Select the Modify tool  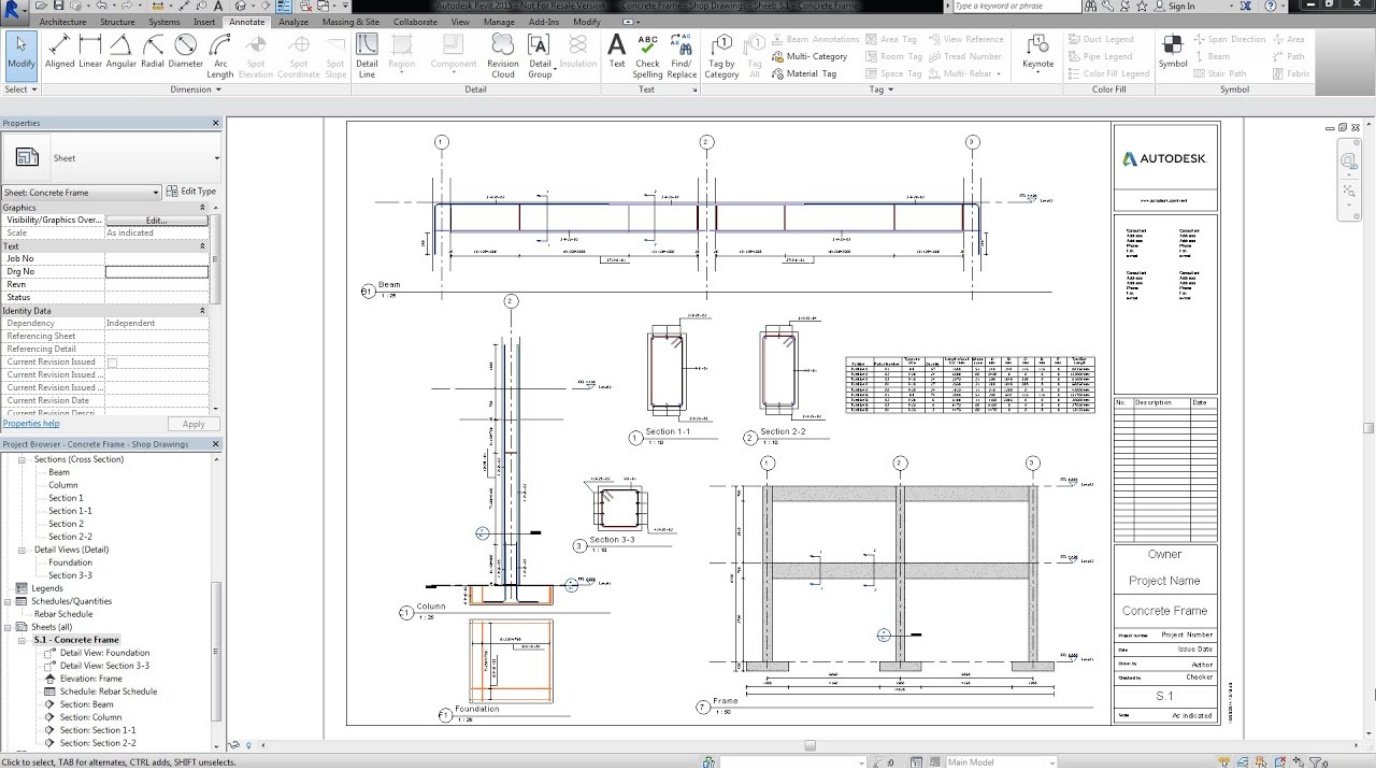[x=20, y=55]
